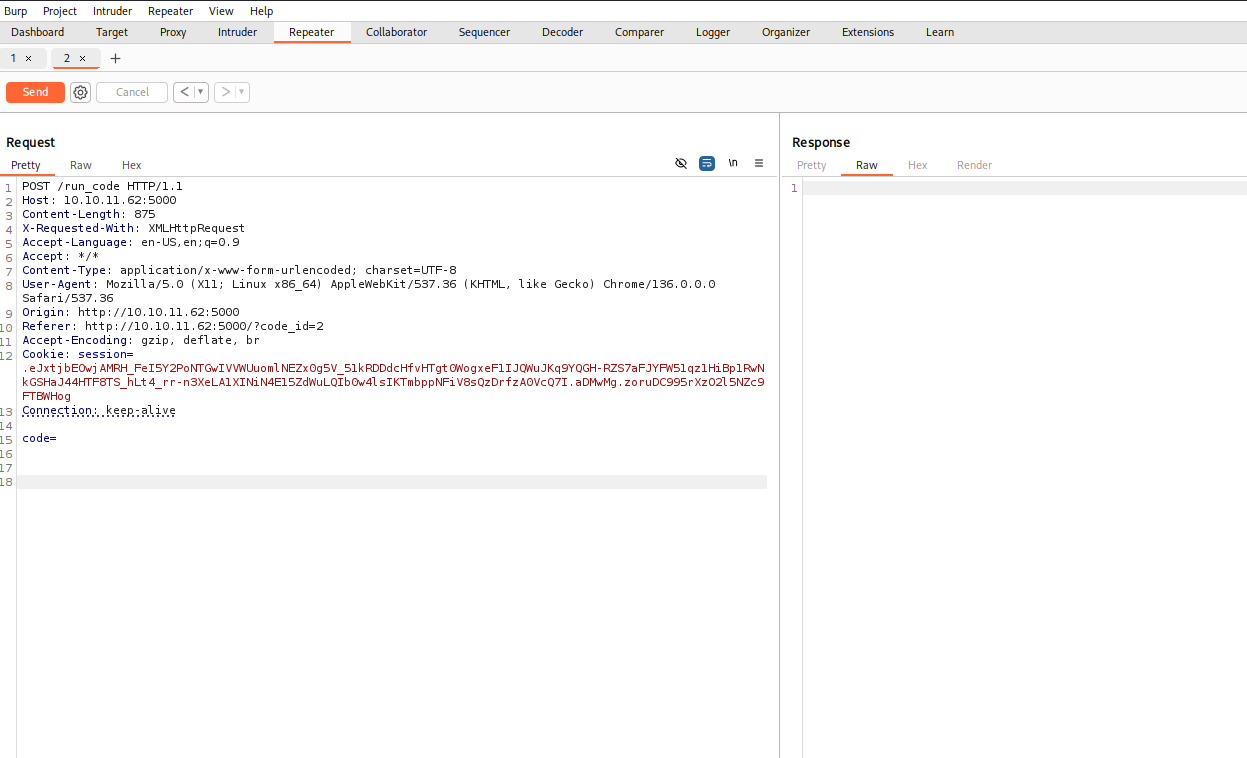Toggle line wrapping in request editor
Image resolution: width=1247 pixels, height=758 pixels.
[707, 163]
